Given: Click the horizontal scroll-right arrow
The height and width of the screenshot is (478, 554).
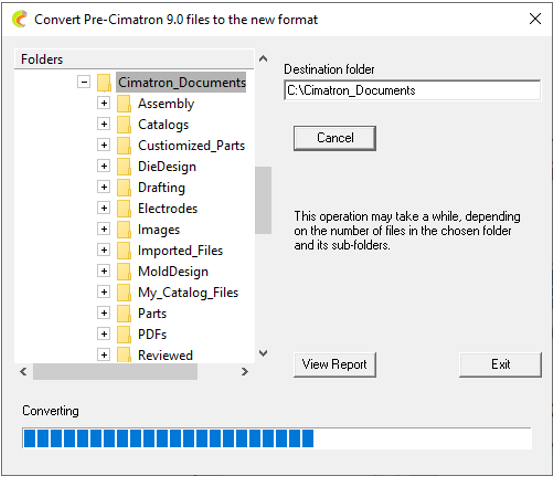Looking at the screenshot, I should (244, 372).
